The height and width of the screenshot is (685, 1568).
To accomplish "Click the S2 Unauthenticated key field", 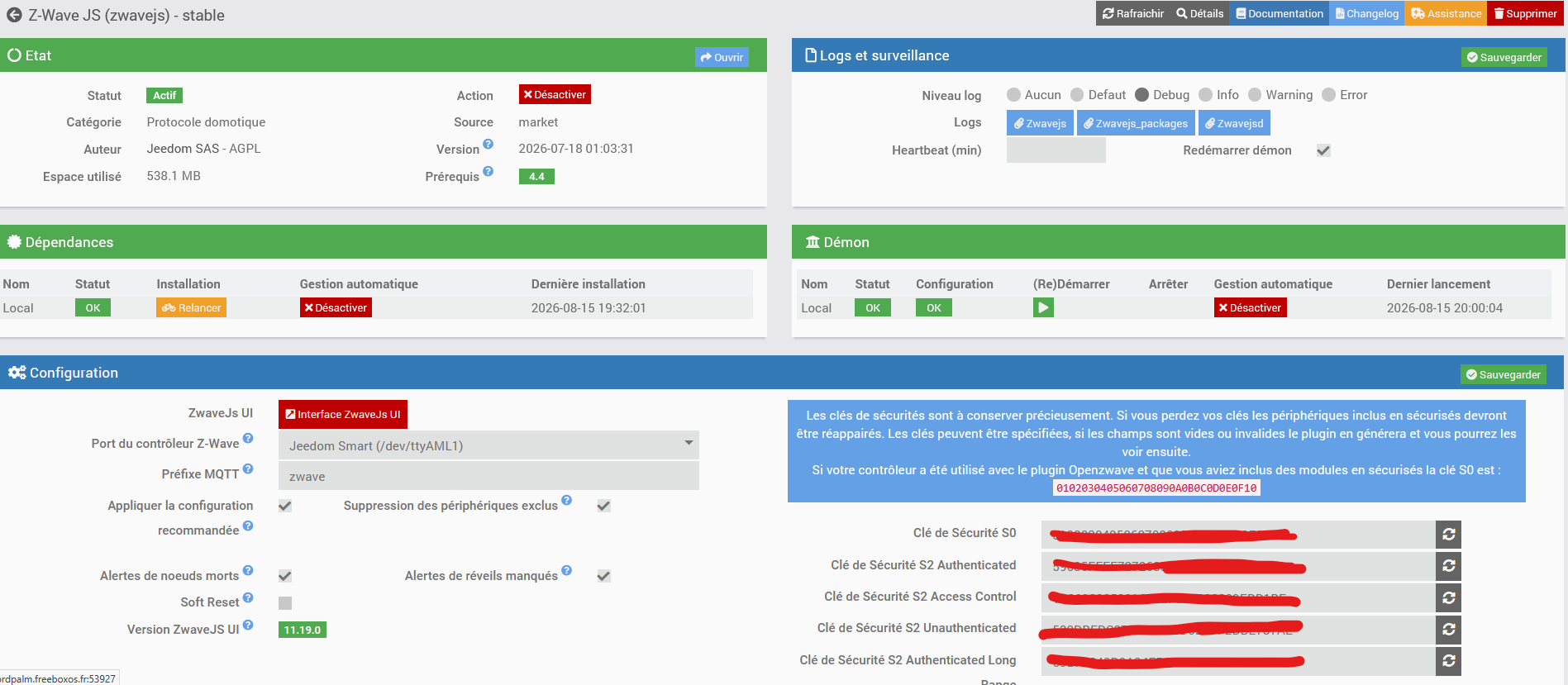I will [1238, 629].
